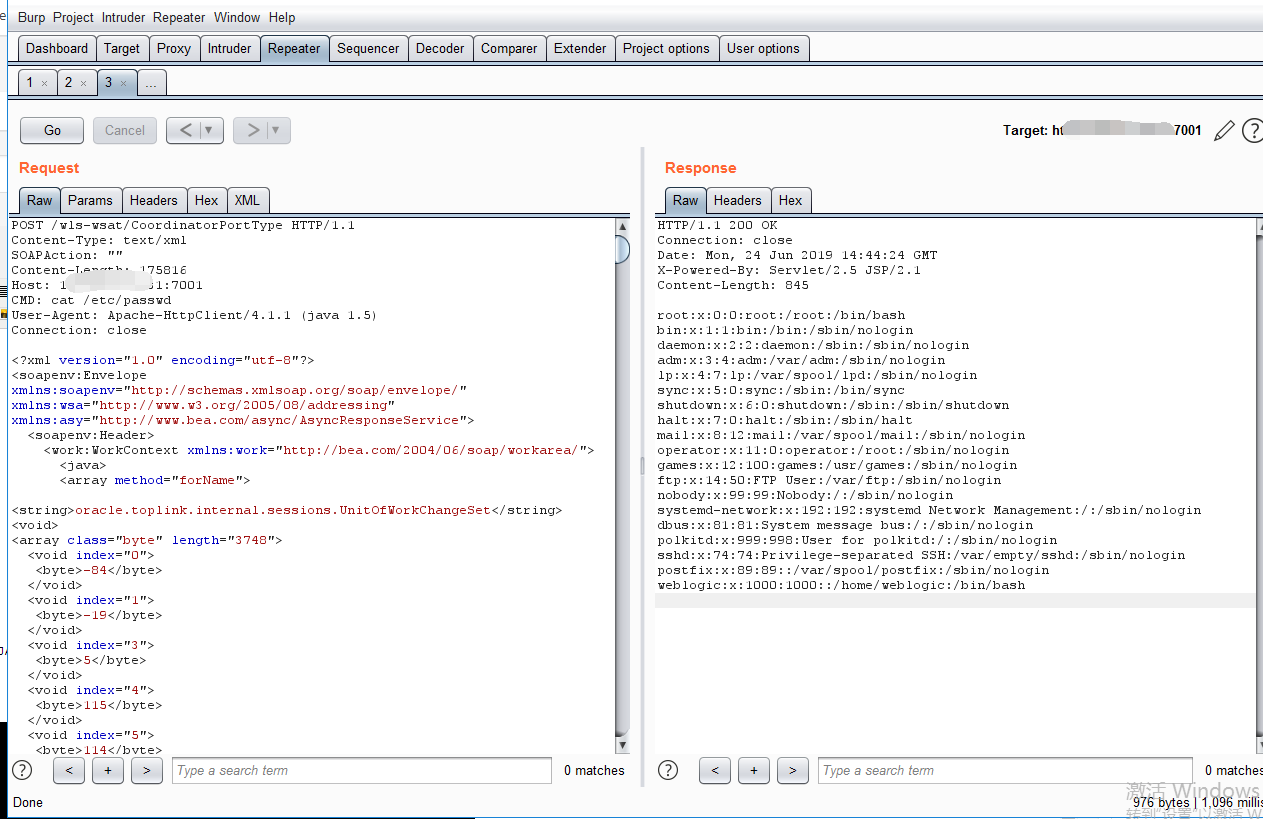Go to previous request in history
The image size is (1263, 819).
point(185,130)
